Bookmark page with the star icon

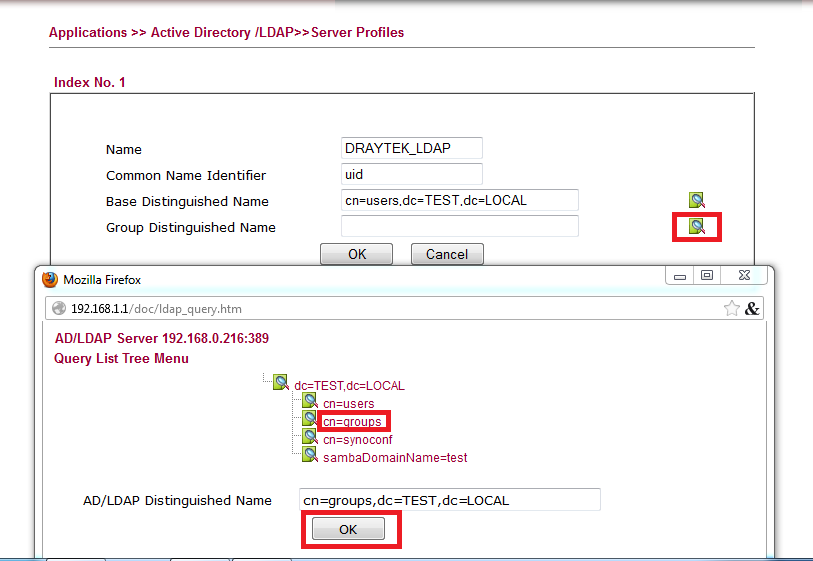(x=732, y=309)
